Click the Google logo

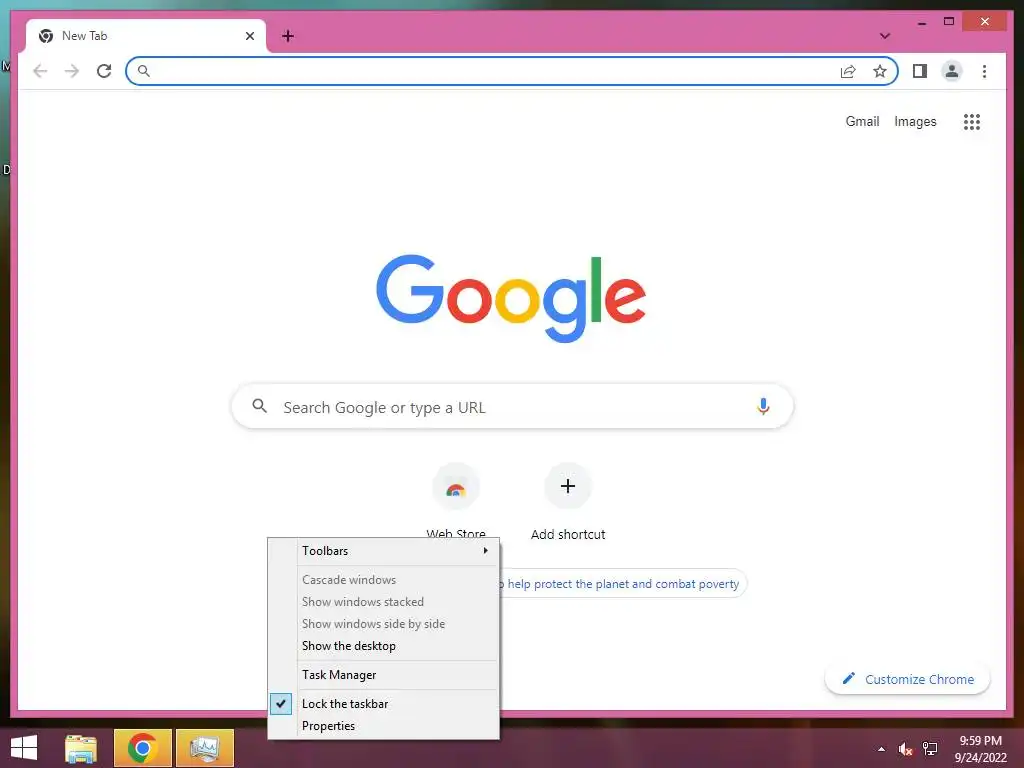pos(511,298)
